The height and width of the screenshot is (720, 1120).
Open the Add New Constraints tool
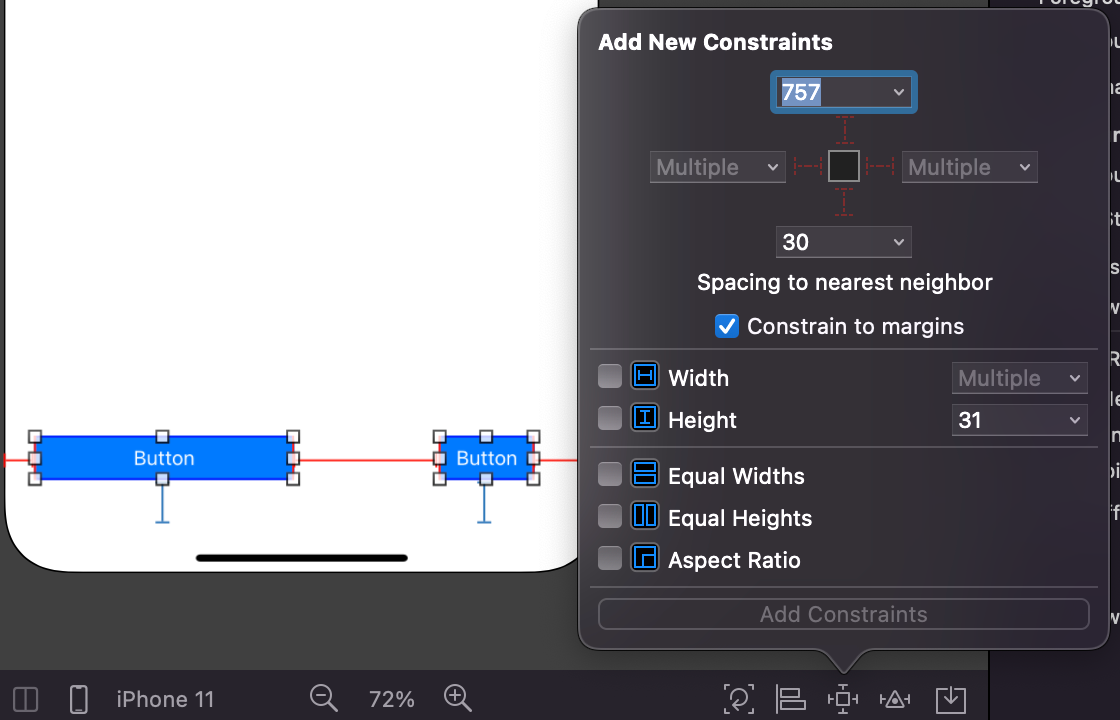[842, 699]
